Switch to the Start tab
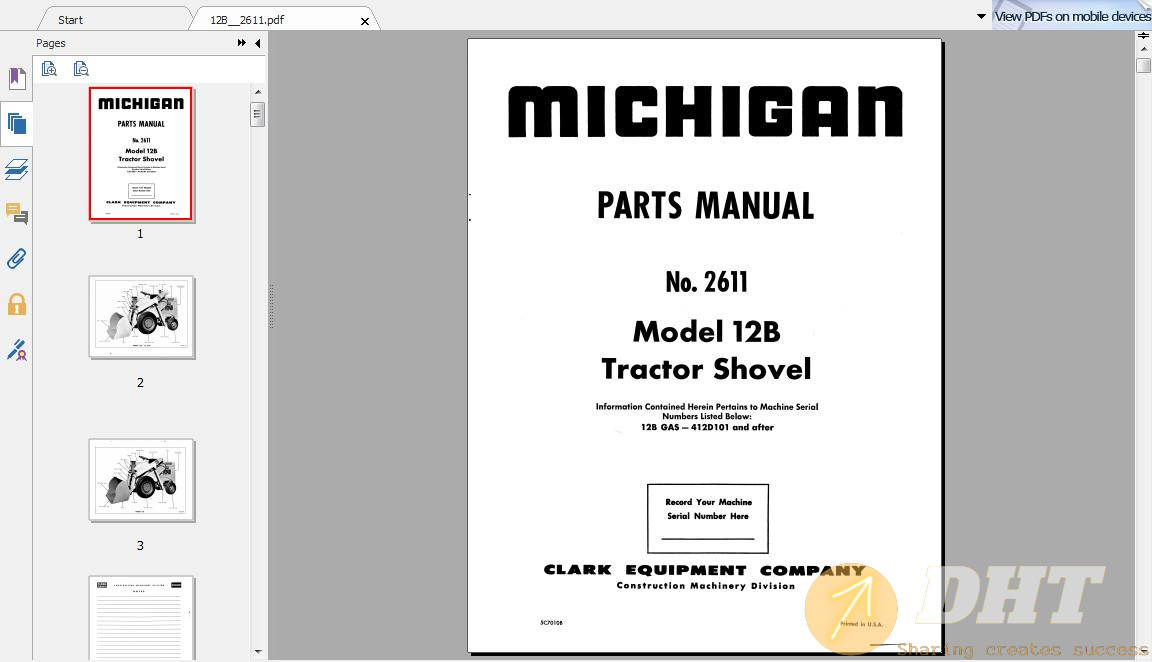 pos(71,20)
